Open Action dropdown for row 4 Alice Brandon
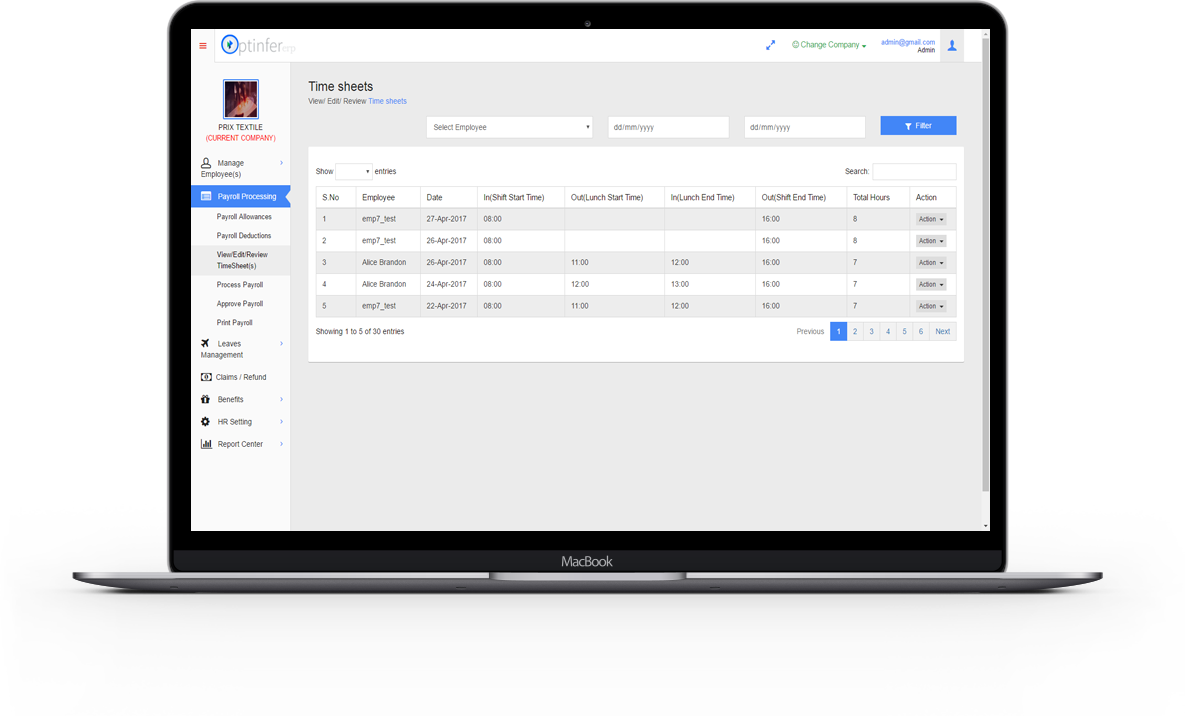This screenshot has height=716, width=1185. click(931, 285)
